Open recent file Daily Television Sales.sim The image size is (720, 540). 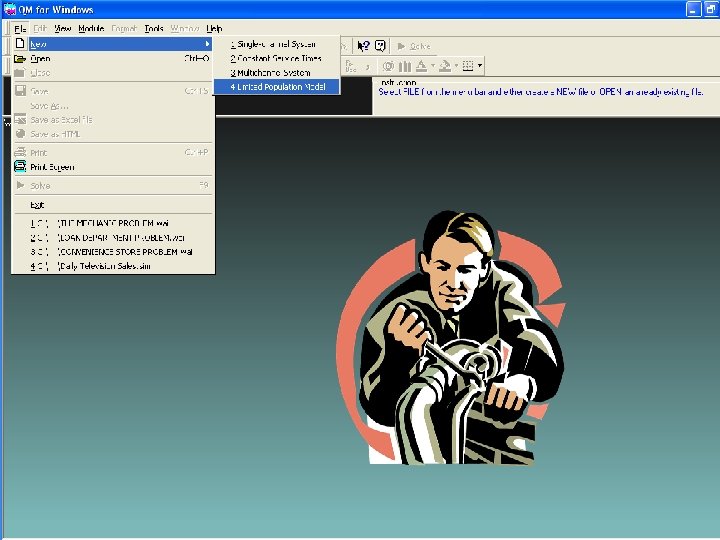coord(112,266)
